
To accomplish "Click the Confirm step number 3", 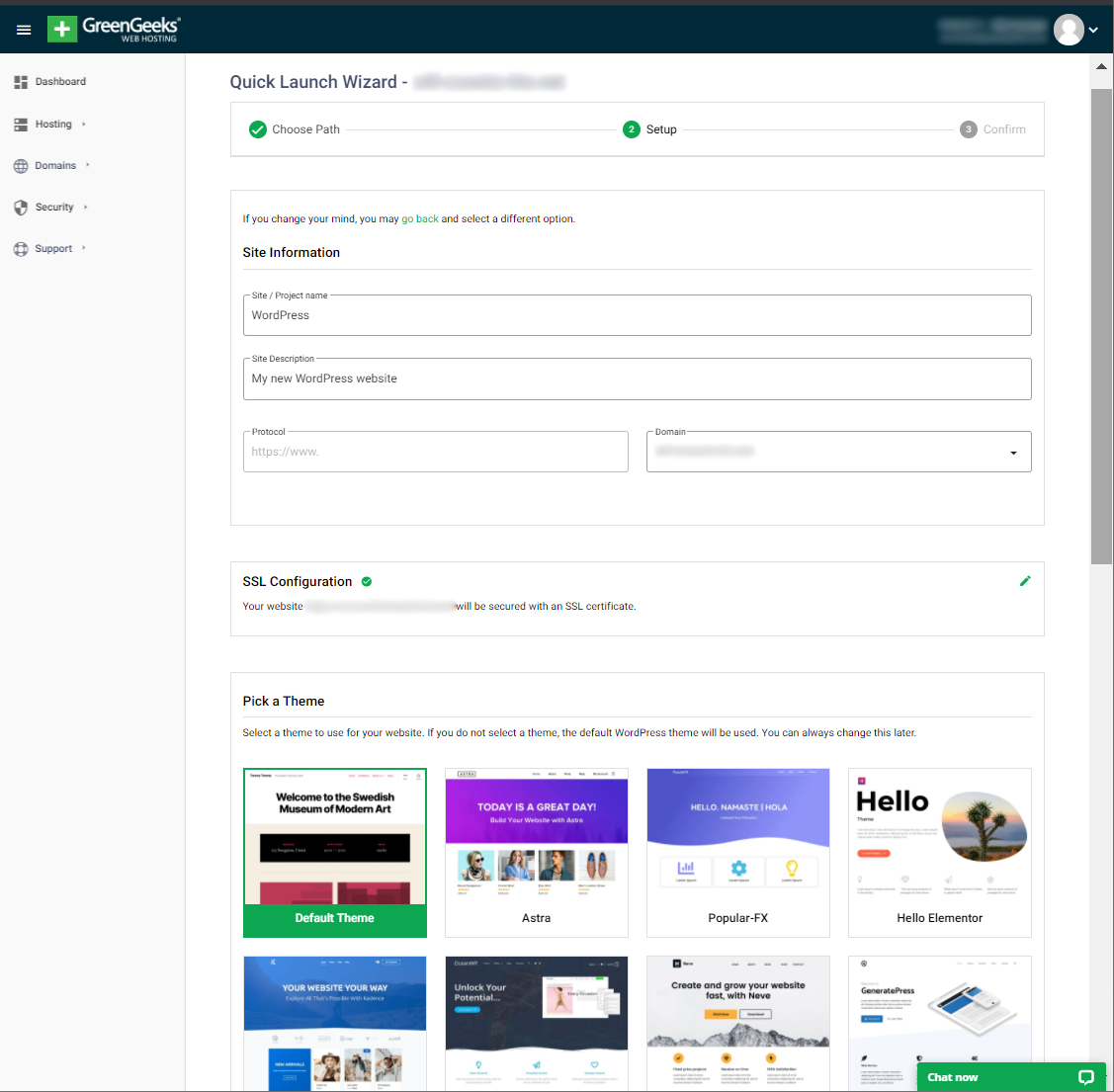I will (968, 129).
